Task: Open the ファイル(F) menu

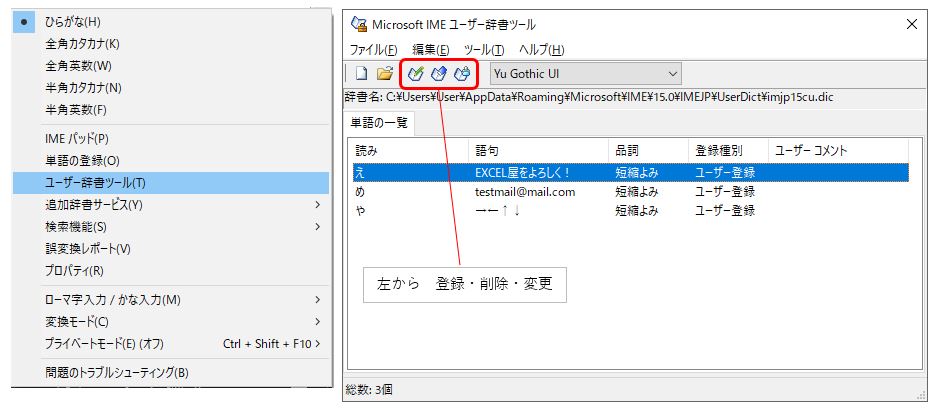Action: 373,50
